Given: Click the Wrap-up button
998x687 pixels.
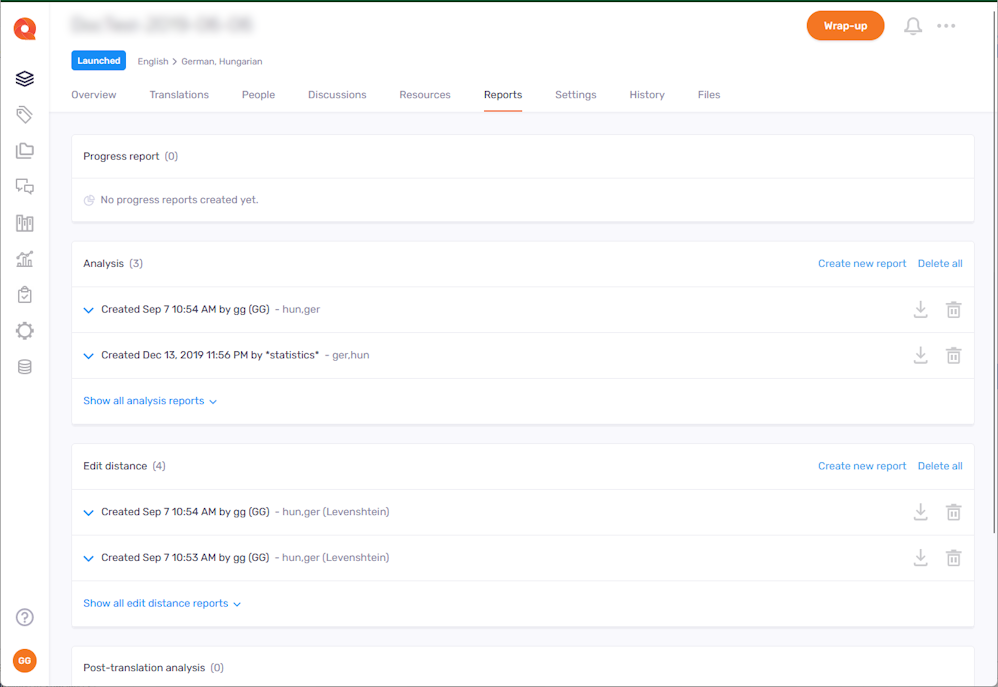Looking at the screenshot, I should (x=845, y=26).
